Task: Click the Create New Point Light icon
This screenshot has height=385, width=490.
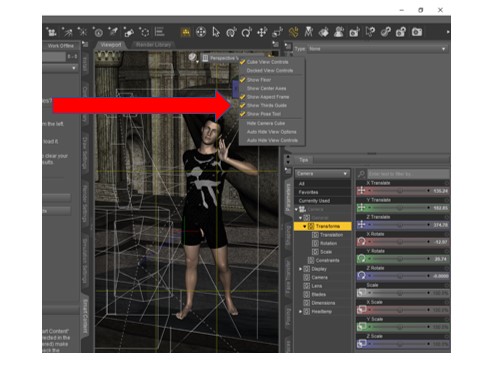Action: point(82,32)
